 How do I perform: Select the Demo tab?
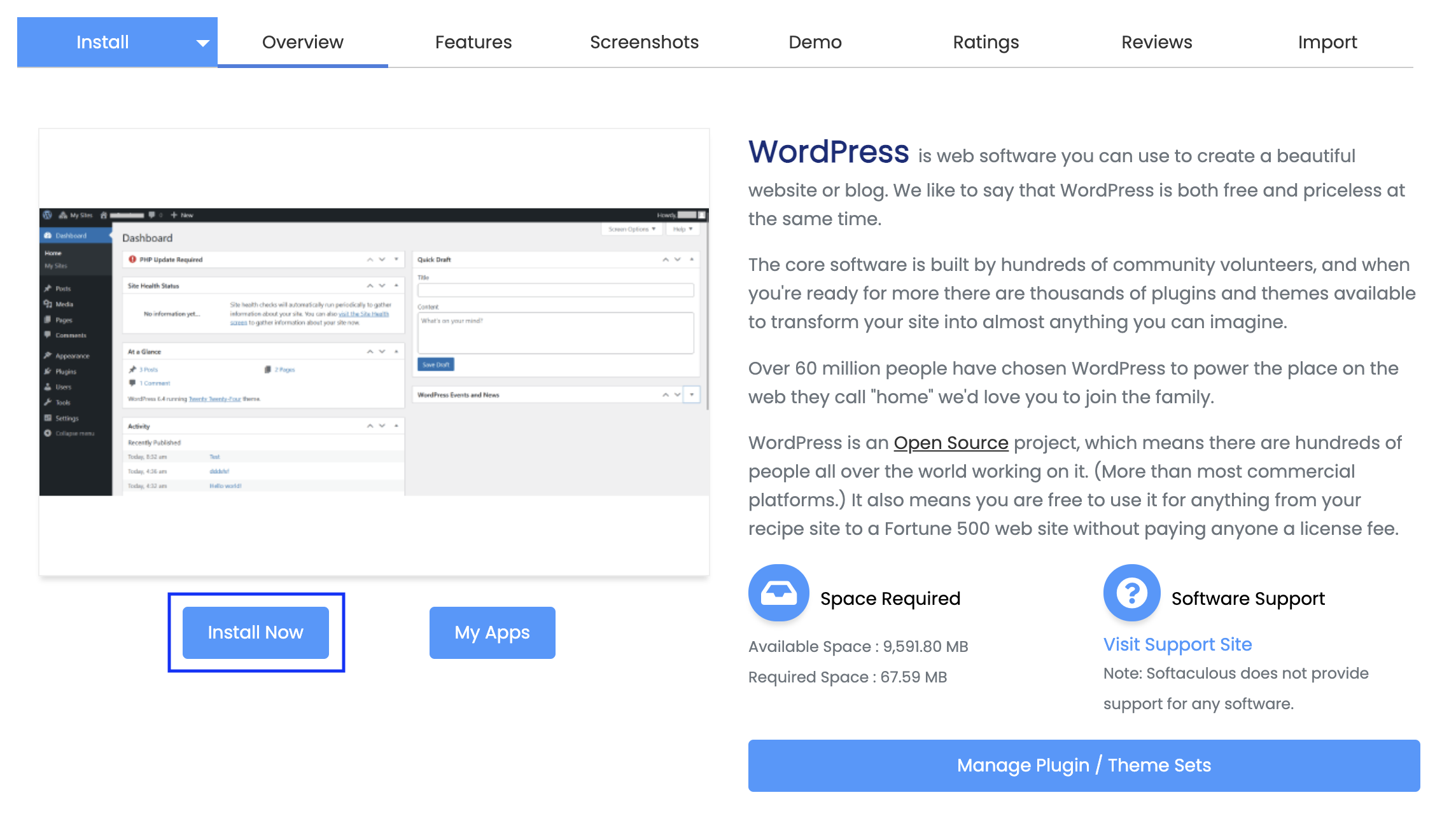815,42
